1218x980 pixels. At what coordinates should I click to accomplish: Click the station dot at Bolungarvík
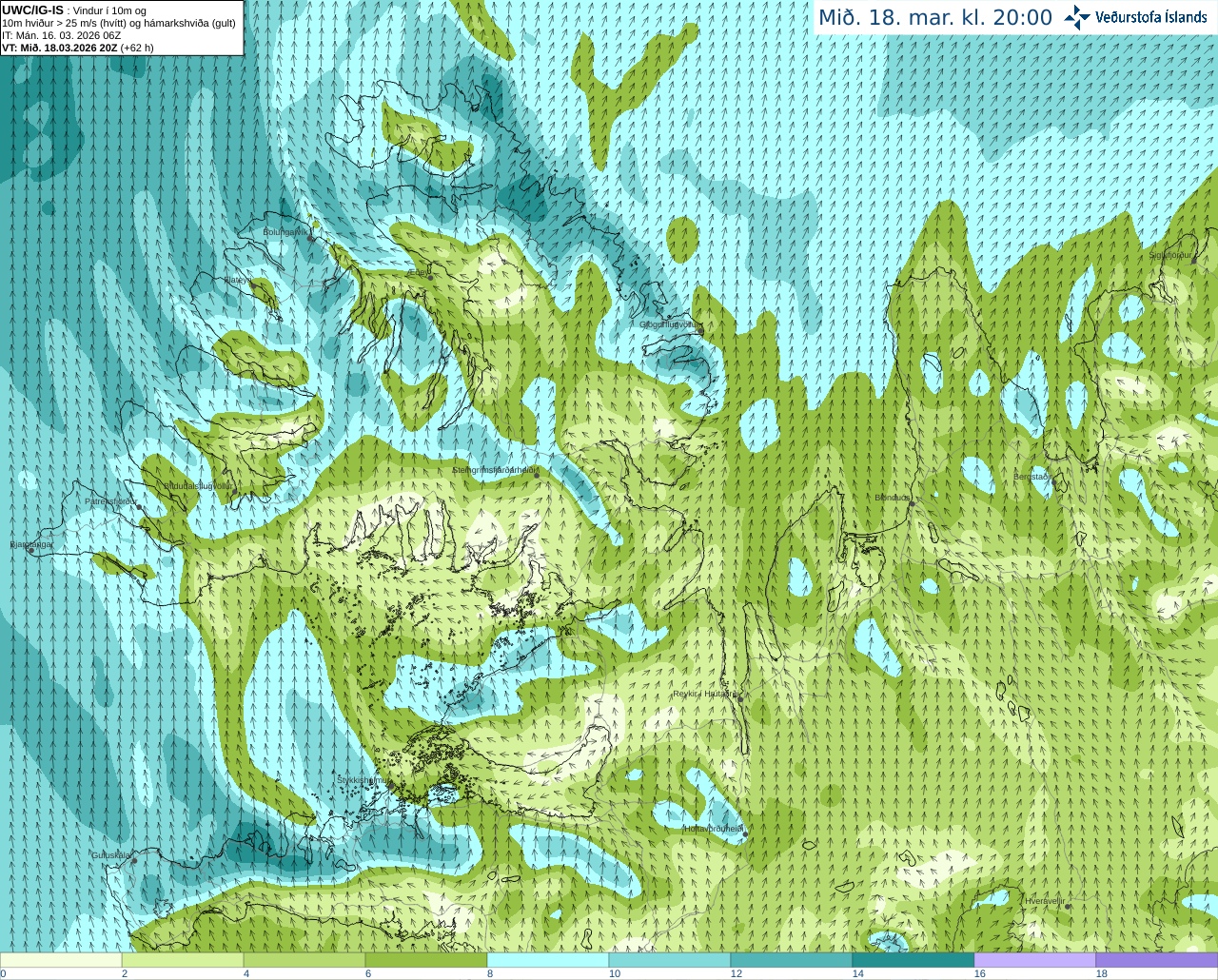pyautogui.click(x=311, y=238)
